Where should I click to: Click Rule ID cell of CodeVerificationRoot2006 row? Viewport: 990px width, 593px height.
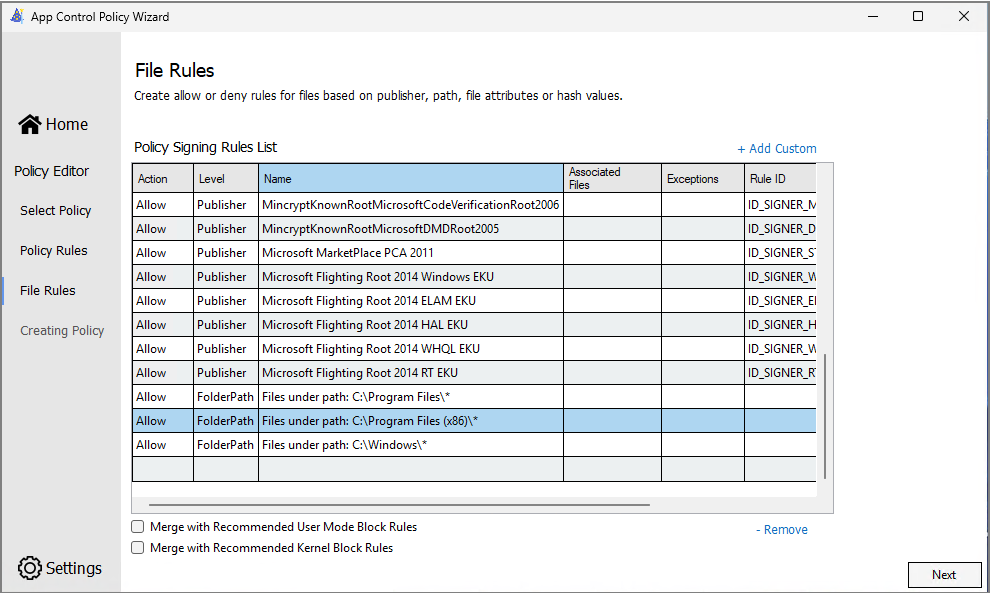tap(780, 205)
